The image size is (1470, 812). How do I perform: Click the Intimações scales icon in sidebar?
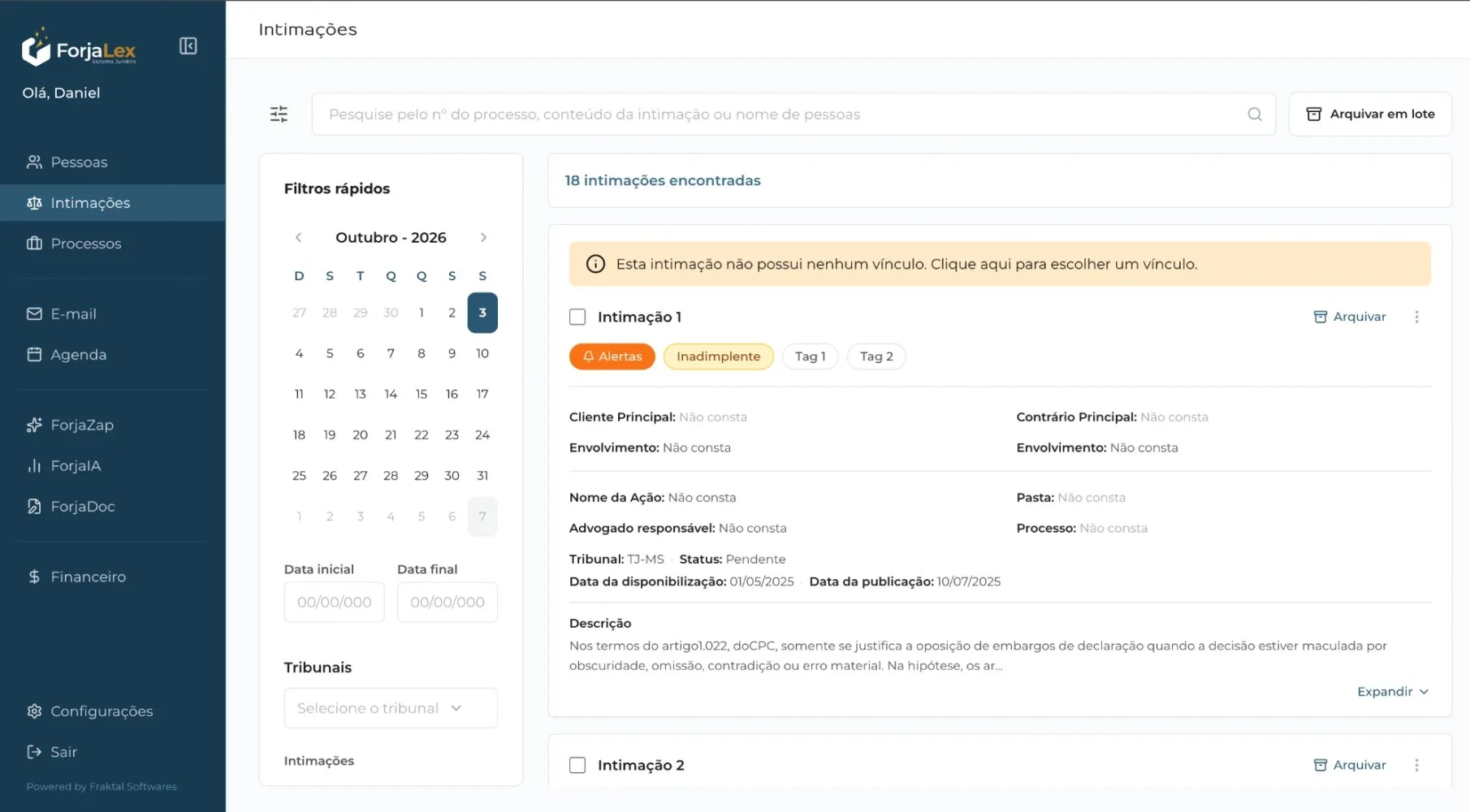click(34, 203)
